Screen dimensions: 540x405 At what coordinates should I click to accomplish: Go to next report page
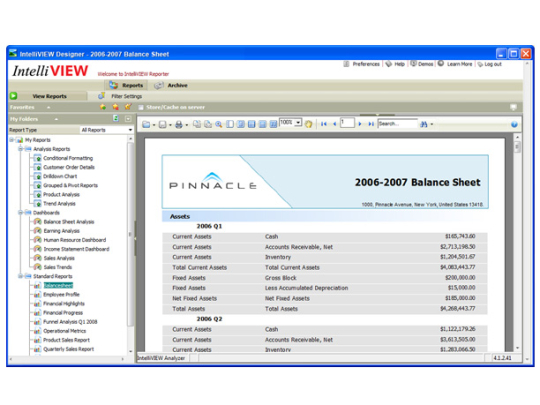point(360,124)
